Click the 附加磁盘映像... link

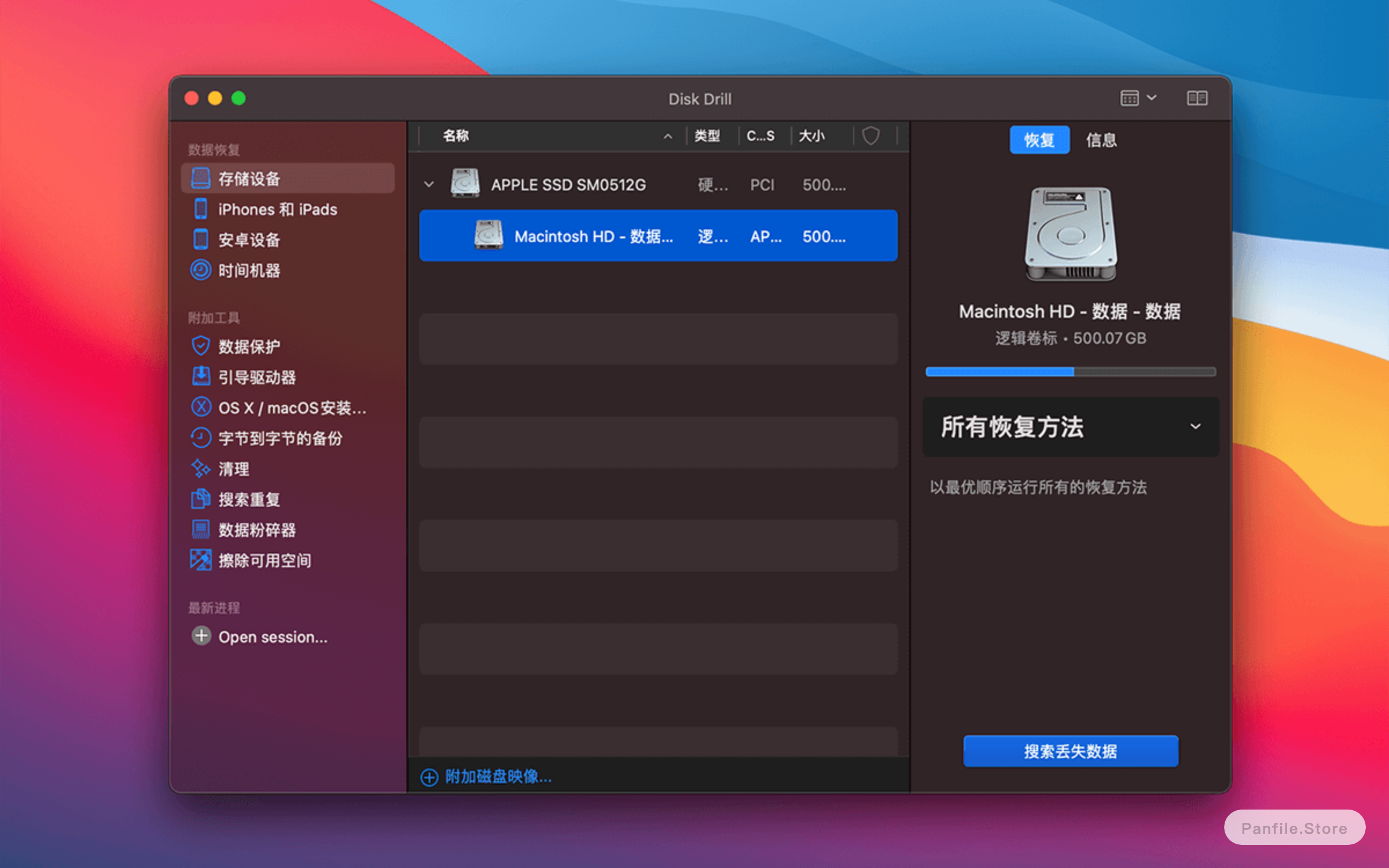498,777
